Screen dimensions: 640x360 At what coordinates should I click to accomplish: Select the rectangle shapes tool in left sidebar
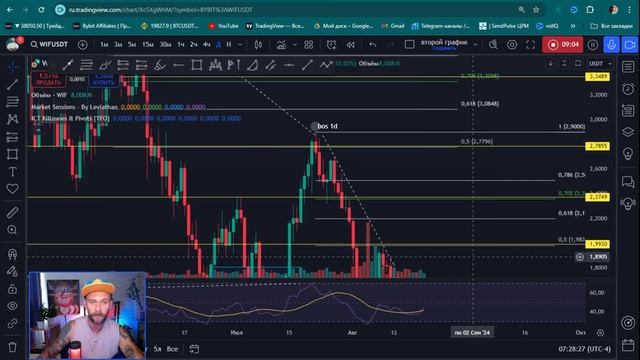click(12, 154)
